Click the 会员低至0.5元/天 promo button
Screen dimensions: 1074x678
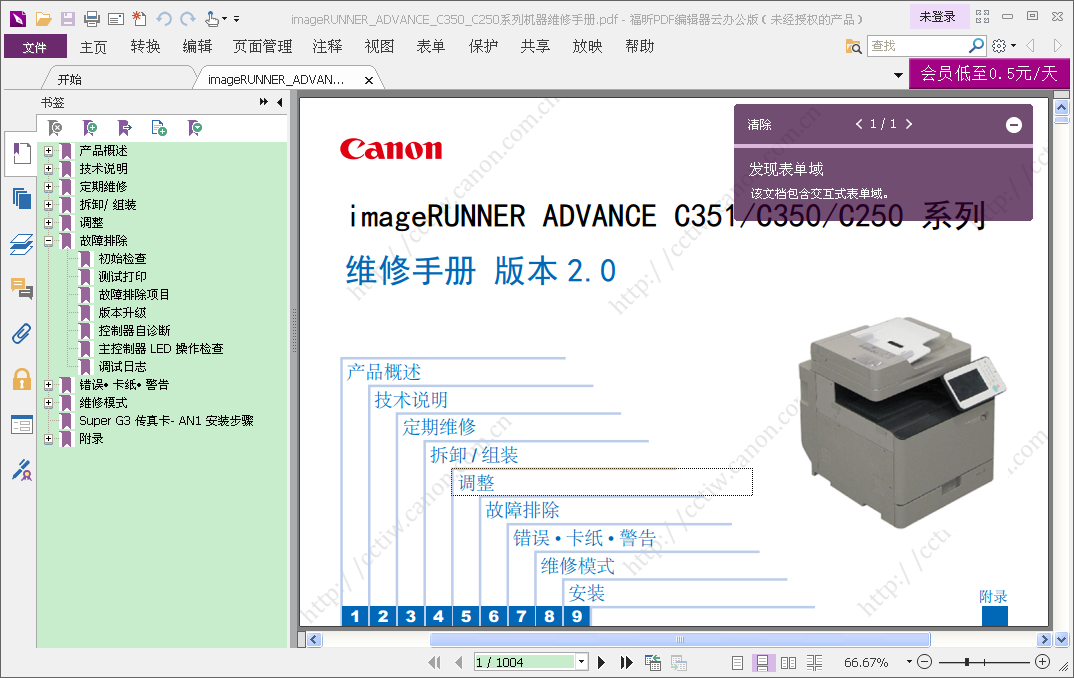[988, 73]
